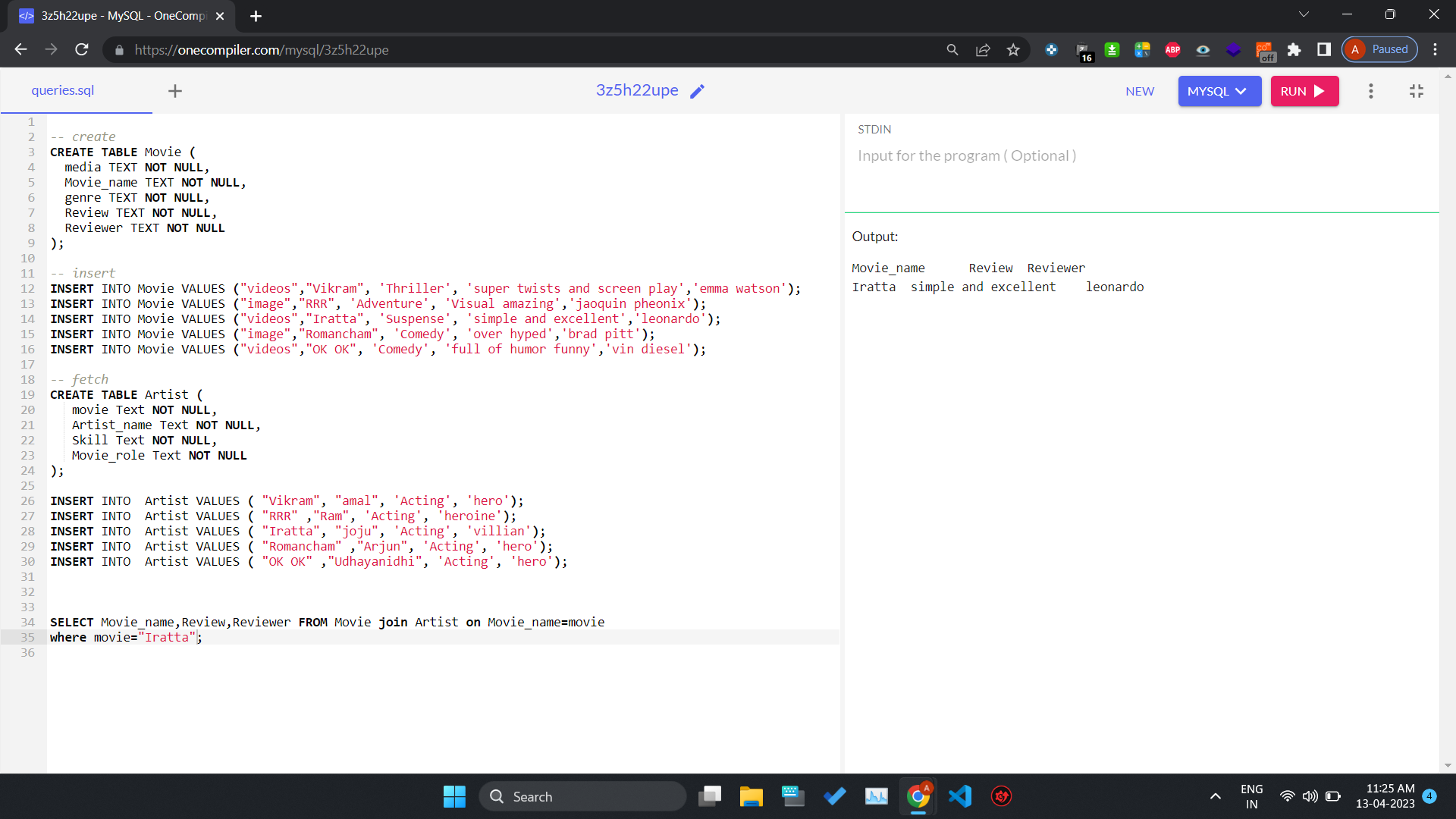Open the browser extensions puzzle icon
1456x819 pixels.
tap(1294, 50)
